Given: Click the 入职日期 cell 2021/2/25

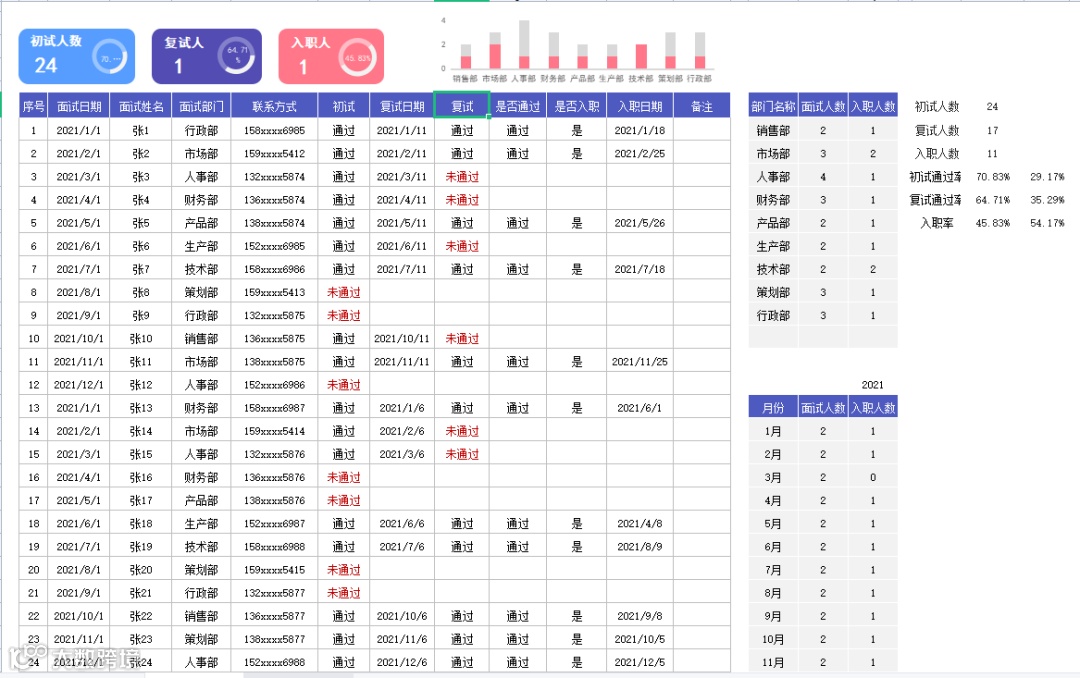Looking at the screenshot, I should [640, 153].
